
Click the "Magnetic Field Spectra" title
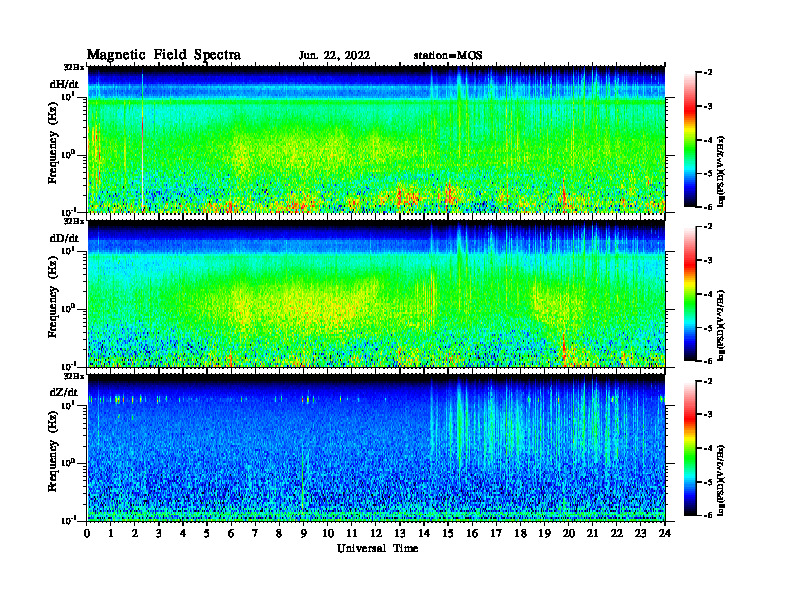pyautogui.click(x=164, y=55)
